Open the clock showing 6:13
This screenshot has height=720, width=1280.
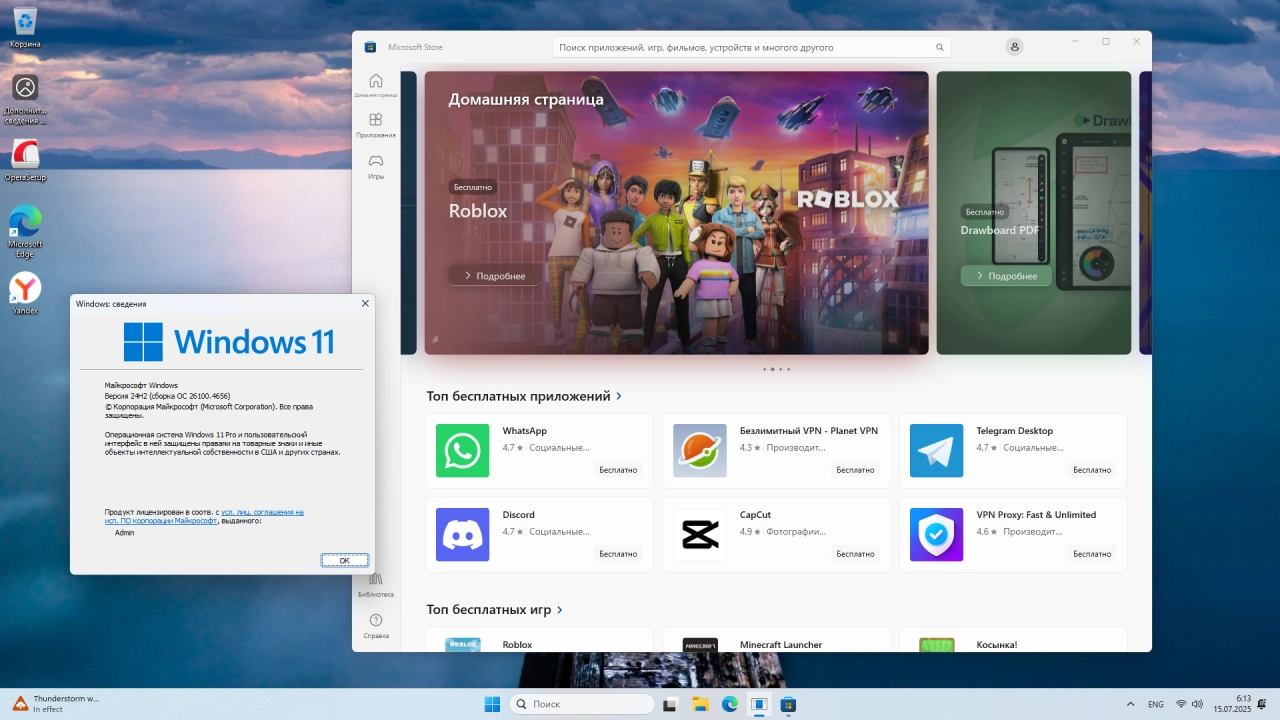click(x=1232, y=704)
